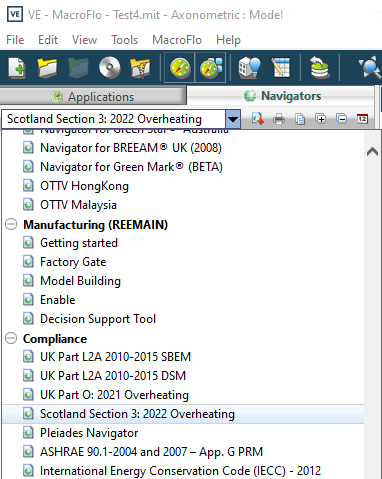
Task: Collapse all navigator items with minus icon
Action: 342,118
